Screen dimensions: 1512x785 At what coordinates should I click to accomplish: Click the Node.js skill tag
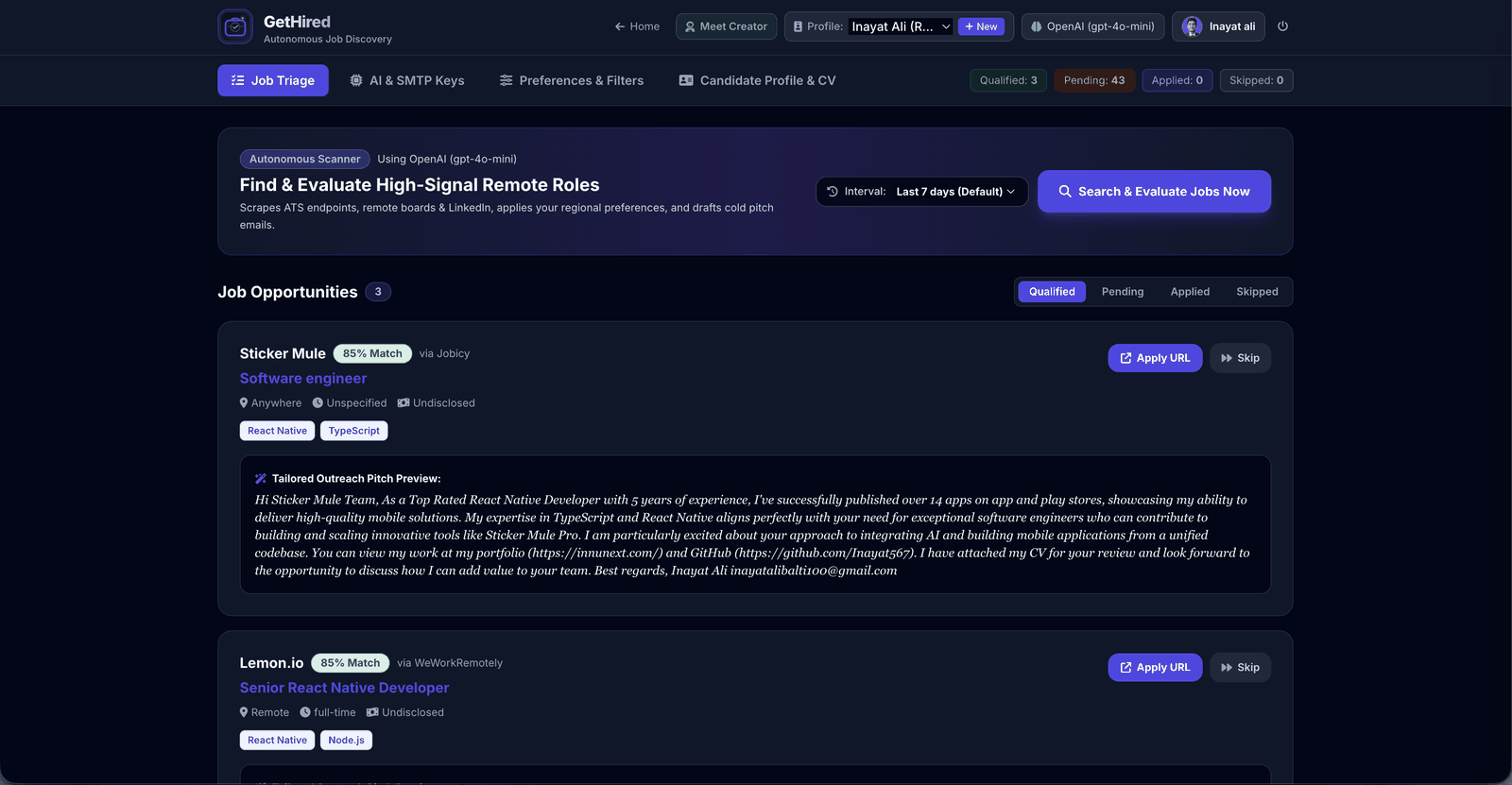(x=346, y=741)
